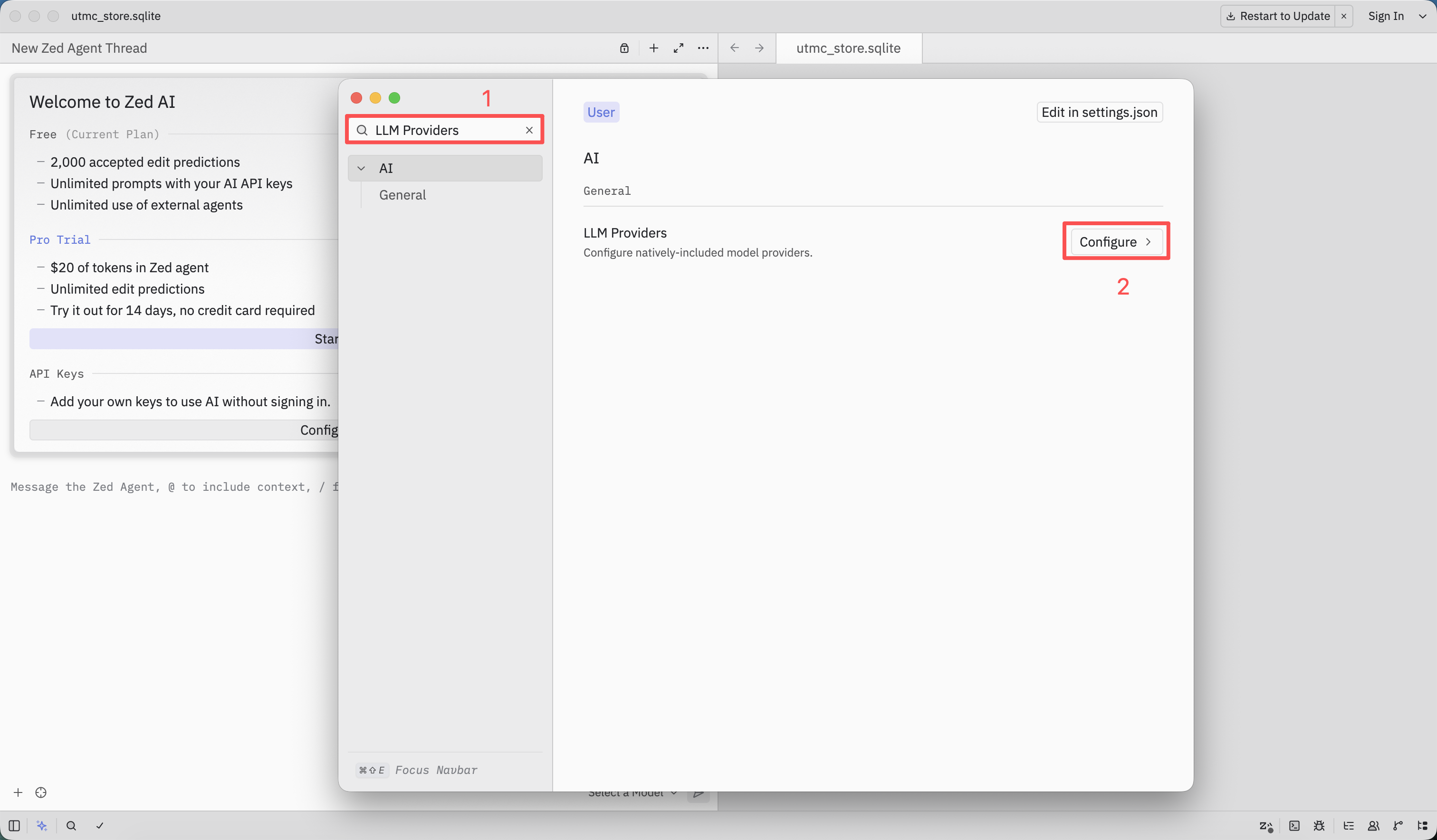Toggle the terminal panel icon
Screen dimensions: 1437x840
pyautogui.click(x=1294, y=825)
